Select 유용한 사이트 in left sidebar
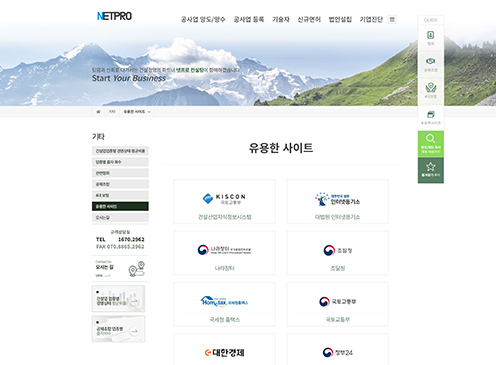Screen dimensions: 496x365 [120, 206]
